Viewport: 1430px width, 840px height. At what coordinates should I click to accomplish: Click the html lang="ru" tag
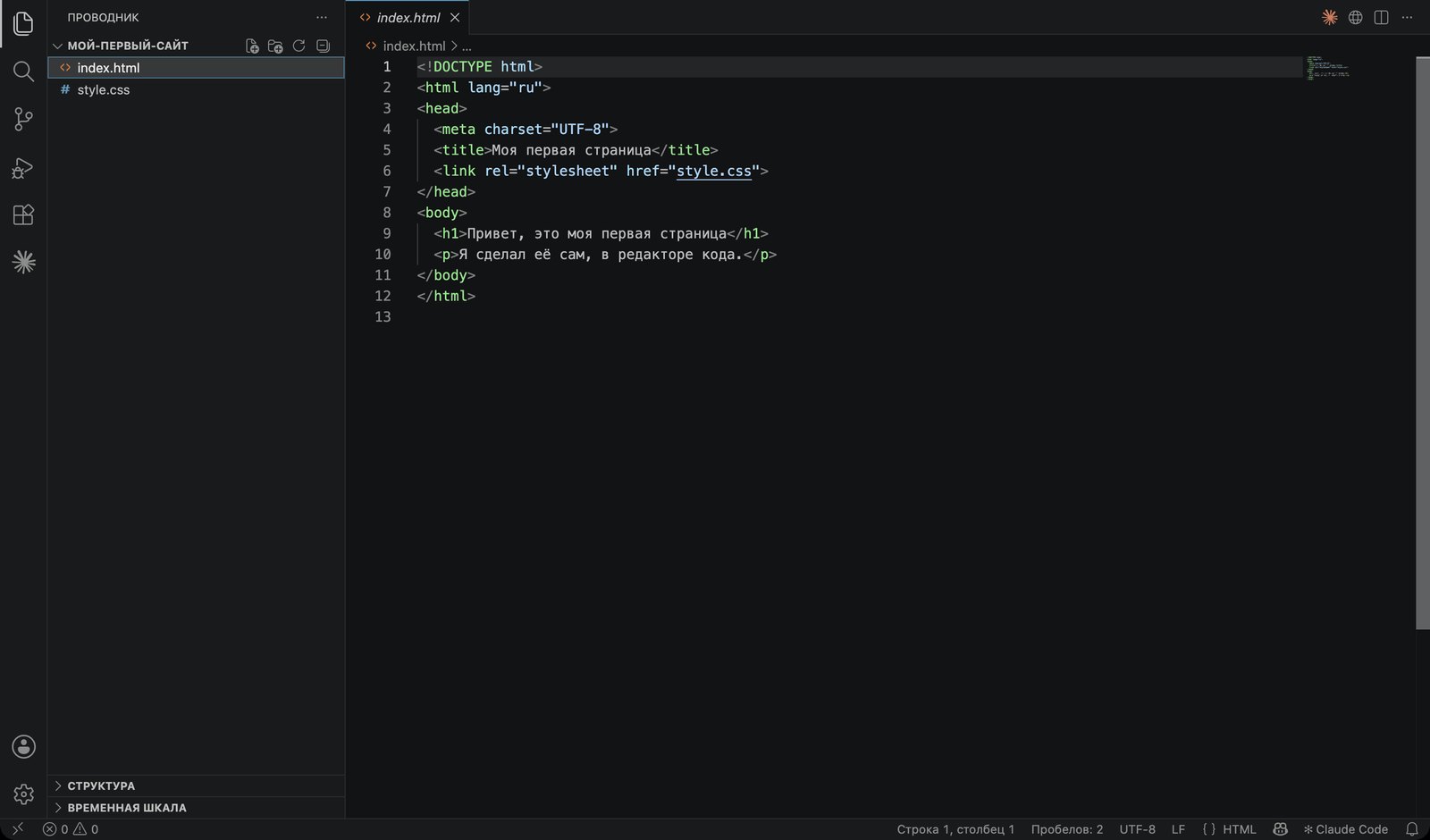point(484,88)
